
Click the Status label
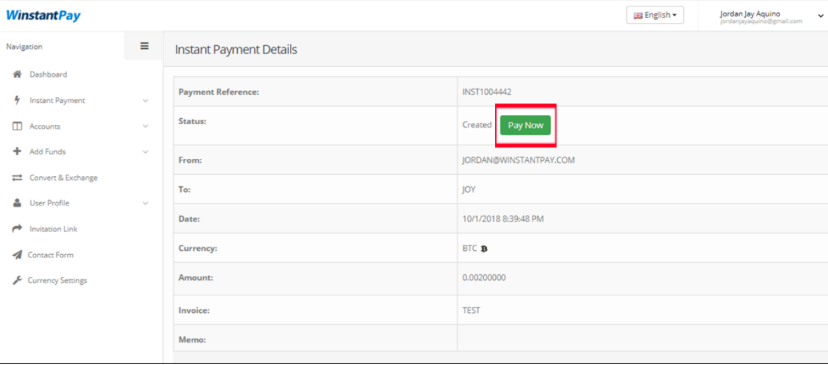pyautogui.click(x=192, y=121)
